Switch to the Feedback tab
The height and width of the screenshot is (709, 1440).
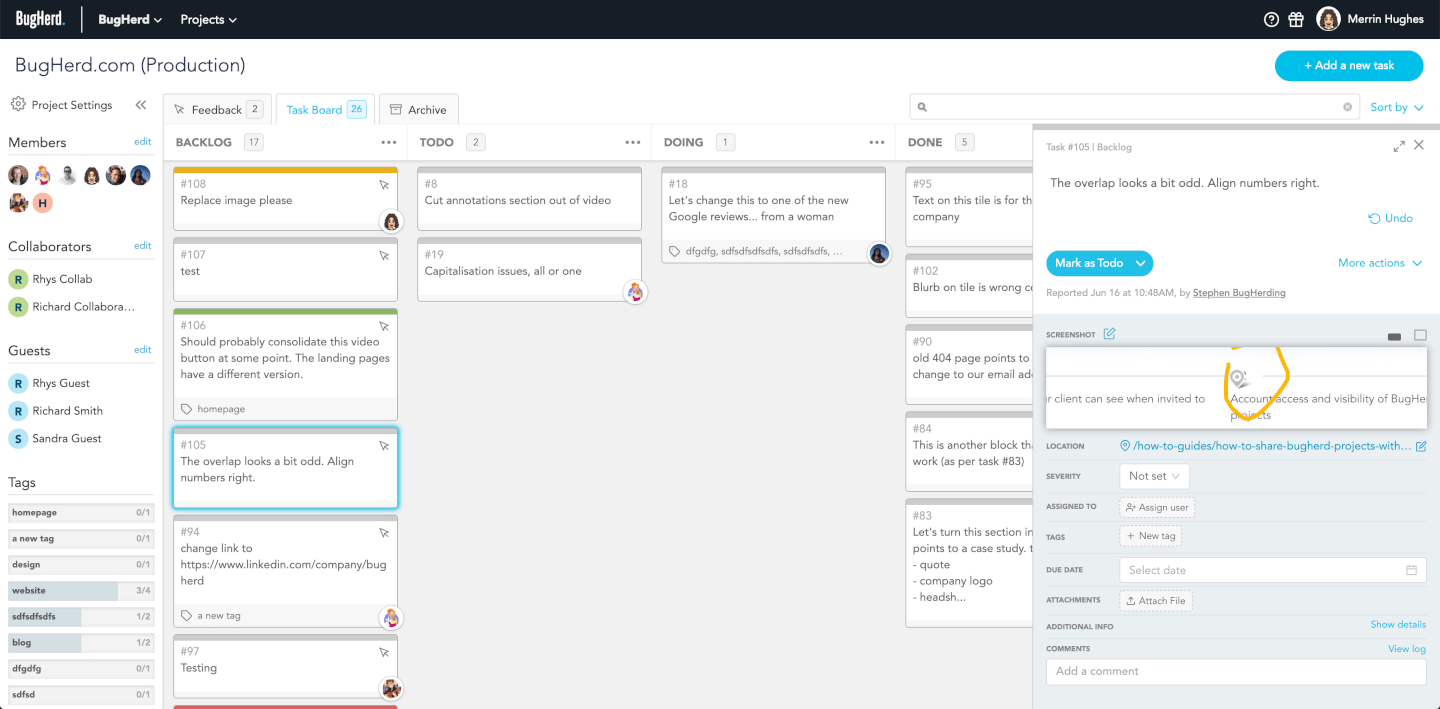coord(217,109)
